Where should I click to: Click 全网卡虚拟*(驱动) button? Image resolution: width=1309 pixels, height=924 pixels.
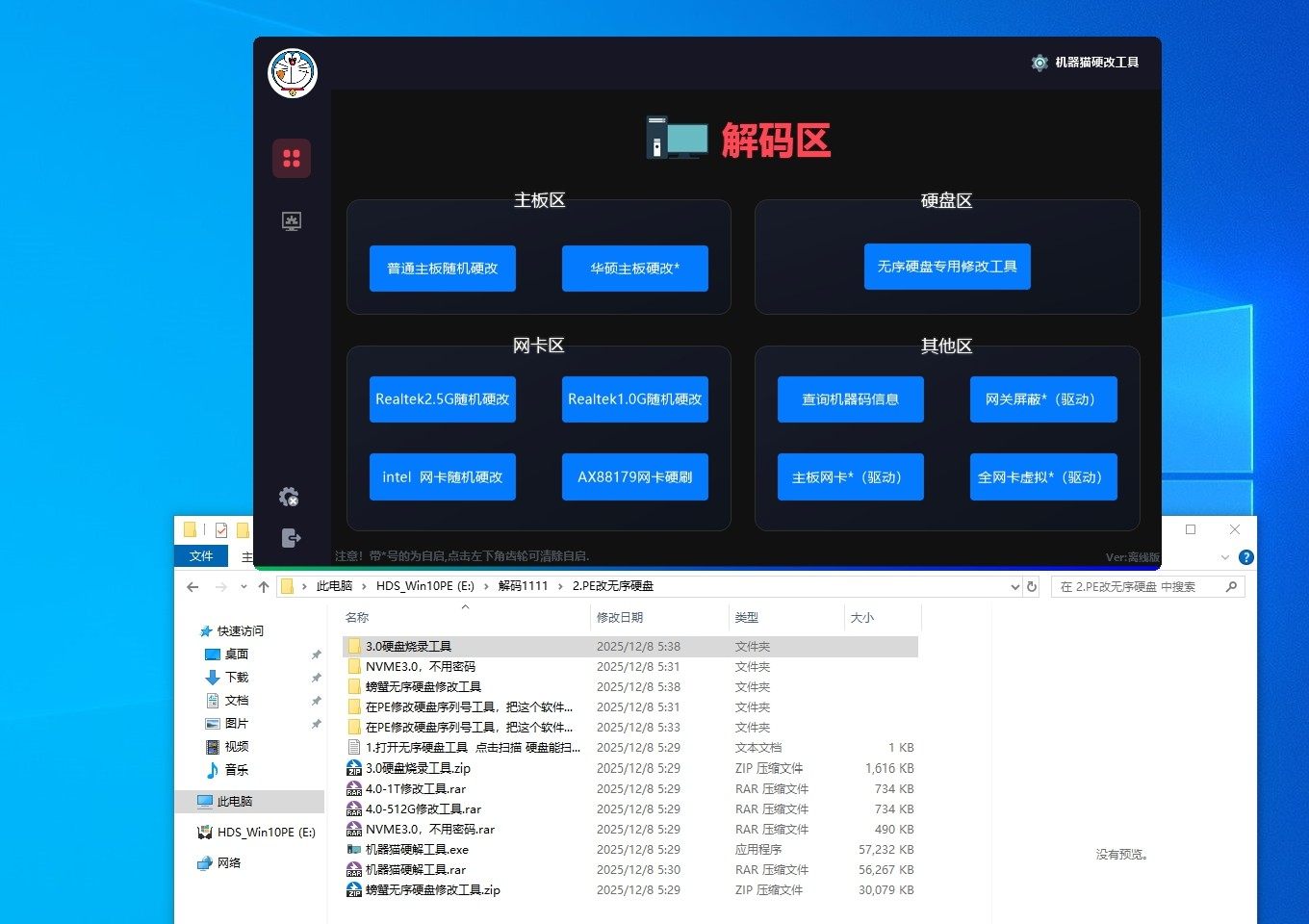pos(1043,477)
